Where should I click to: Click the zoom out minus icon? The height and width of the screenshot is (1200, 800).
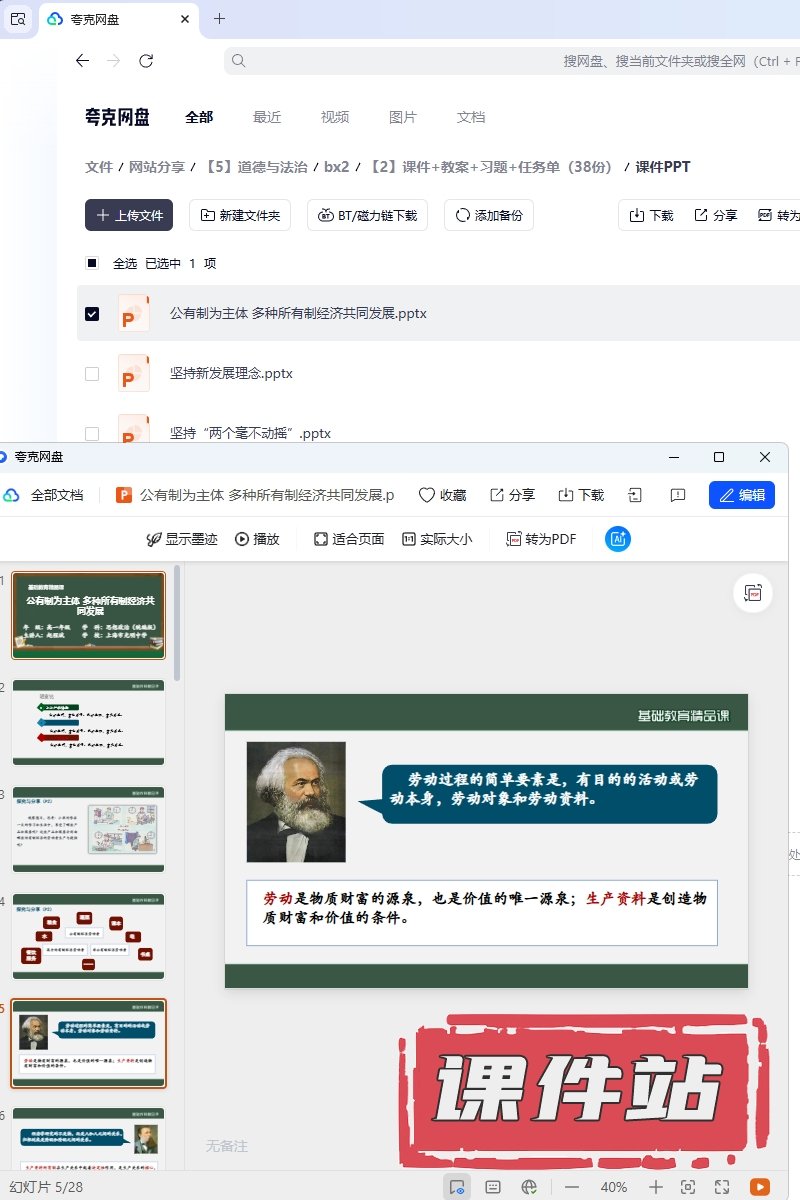pos(572,1187)
